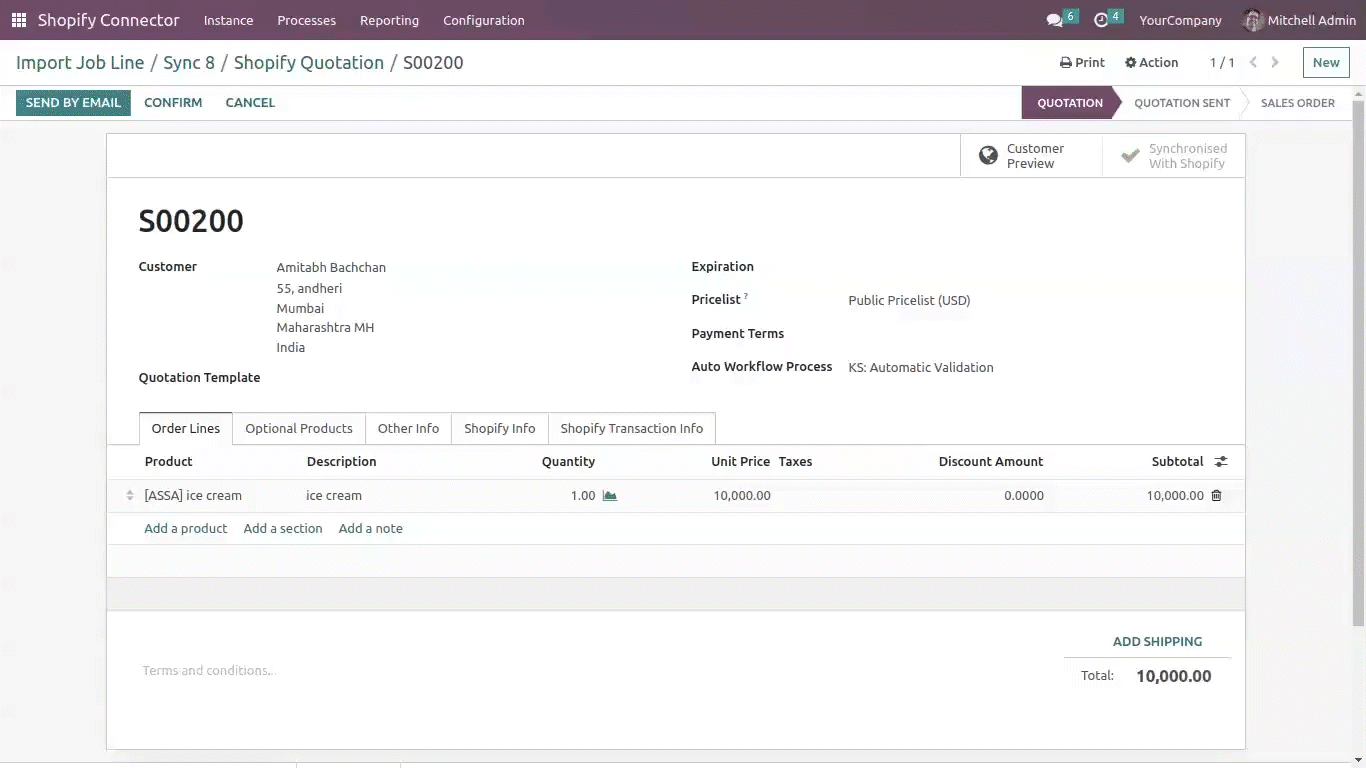Expand the Configuration menu
This screenshot has width=1366, height=768.
pyautogui.click(x=483, y=20)
